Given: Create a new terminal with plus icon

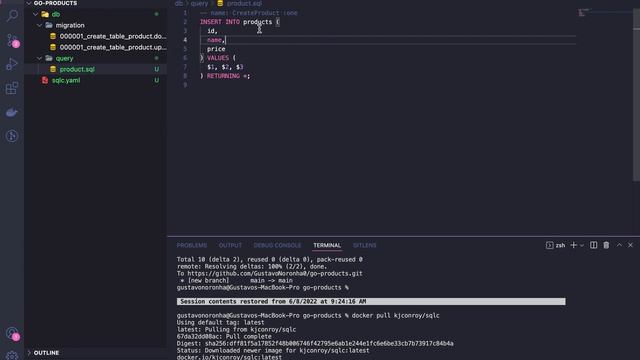Looking at the screenshot, I should pyautogui.click(x=573, y=245).
